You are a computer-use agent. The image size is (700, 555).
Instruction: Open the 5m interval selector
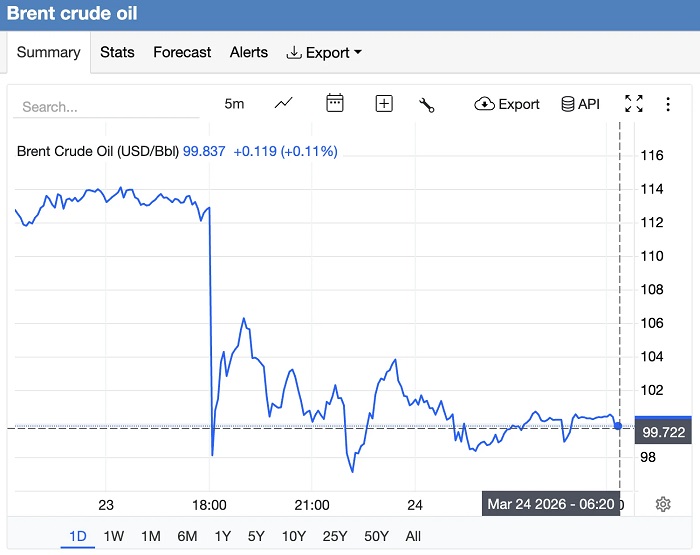pos(234,104)
